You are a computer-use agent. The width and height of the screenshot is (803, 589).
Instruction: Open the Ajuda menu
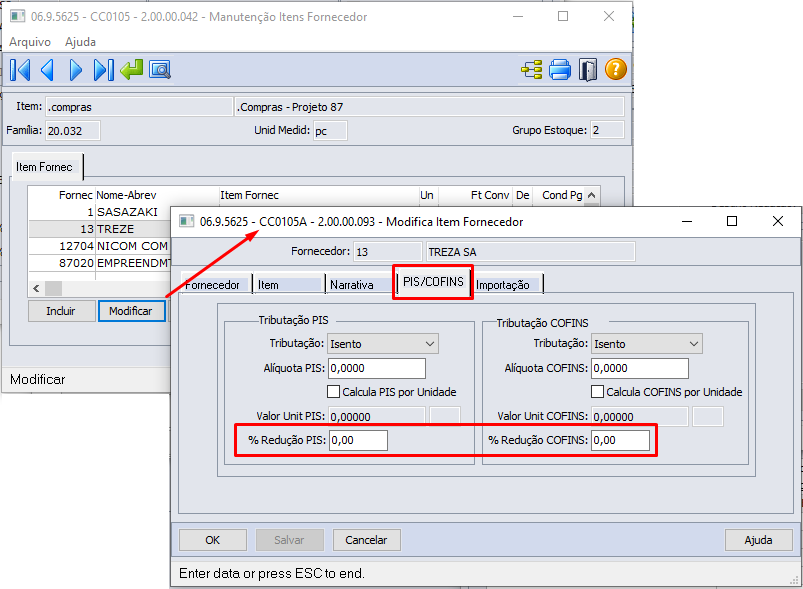coord(80,41)
